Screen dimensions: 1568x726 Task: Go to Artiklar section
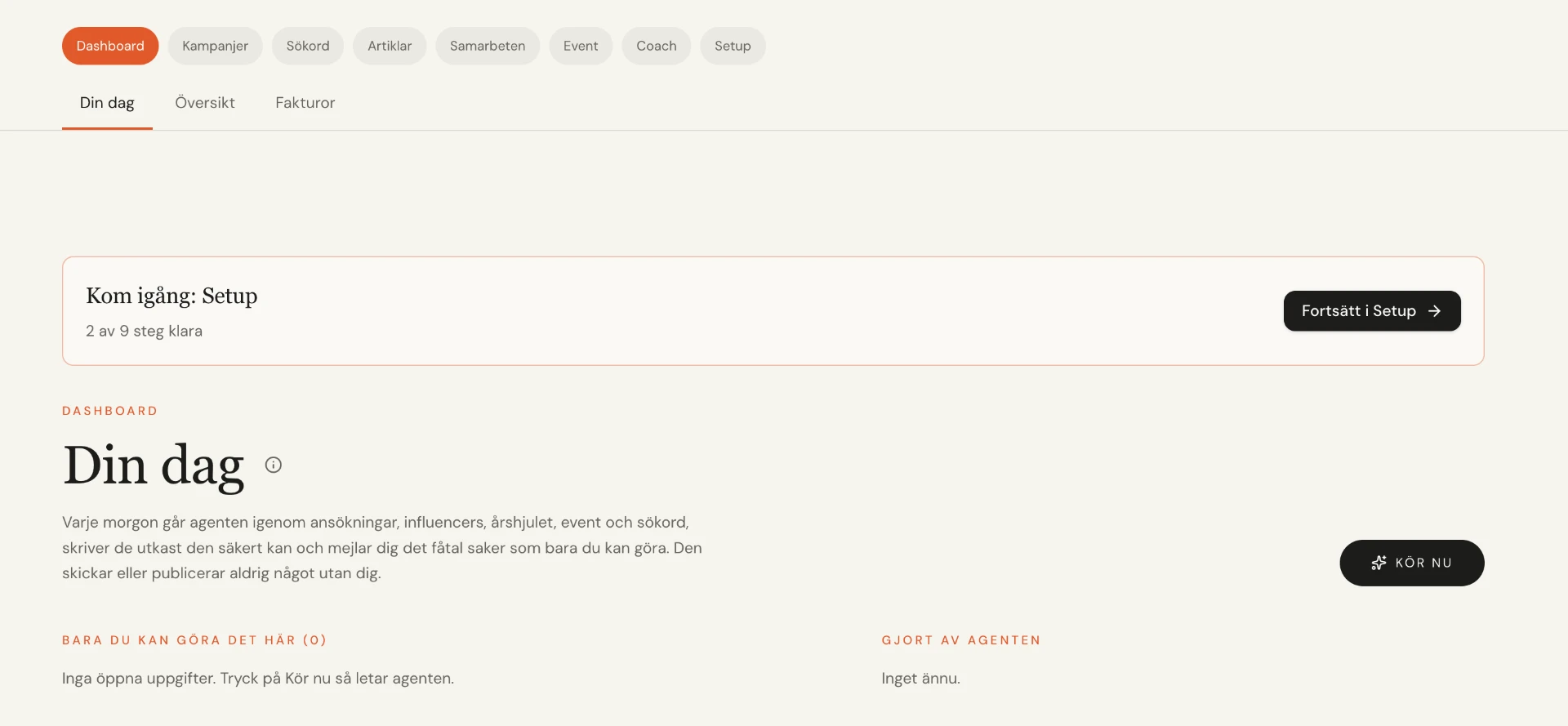click(390, 46)
